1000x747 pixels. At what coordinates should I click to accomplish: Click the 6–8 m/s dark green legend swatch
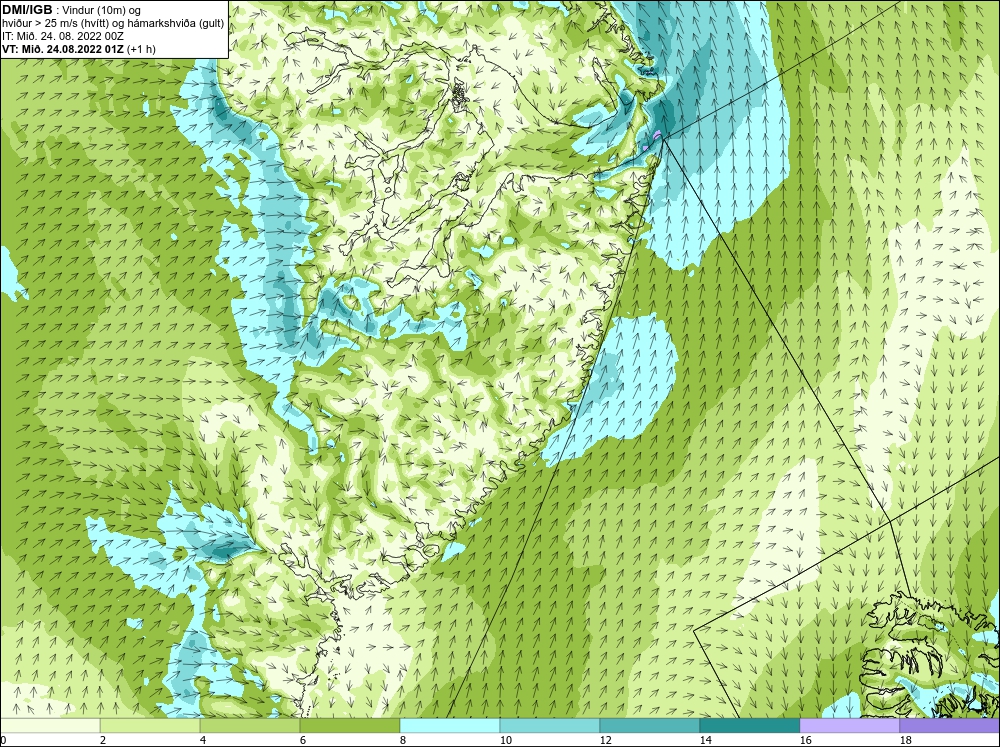[x=349, y=726]
